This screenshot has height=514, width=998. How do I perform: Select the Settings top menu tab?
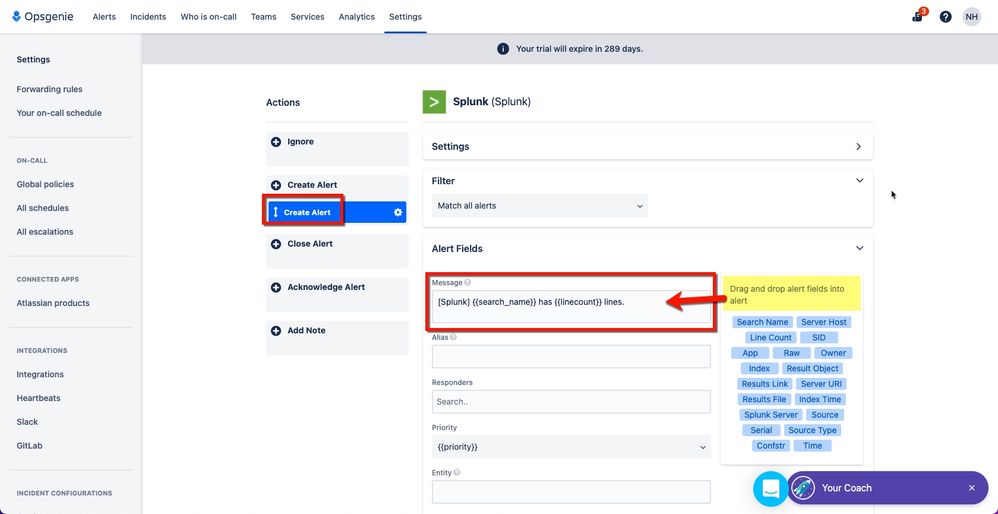pos(405,17)
